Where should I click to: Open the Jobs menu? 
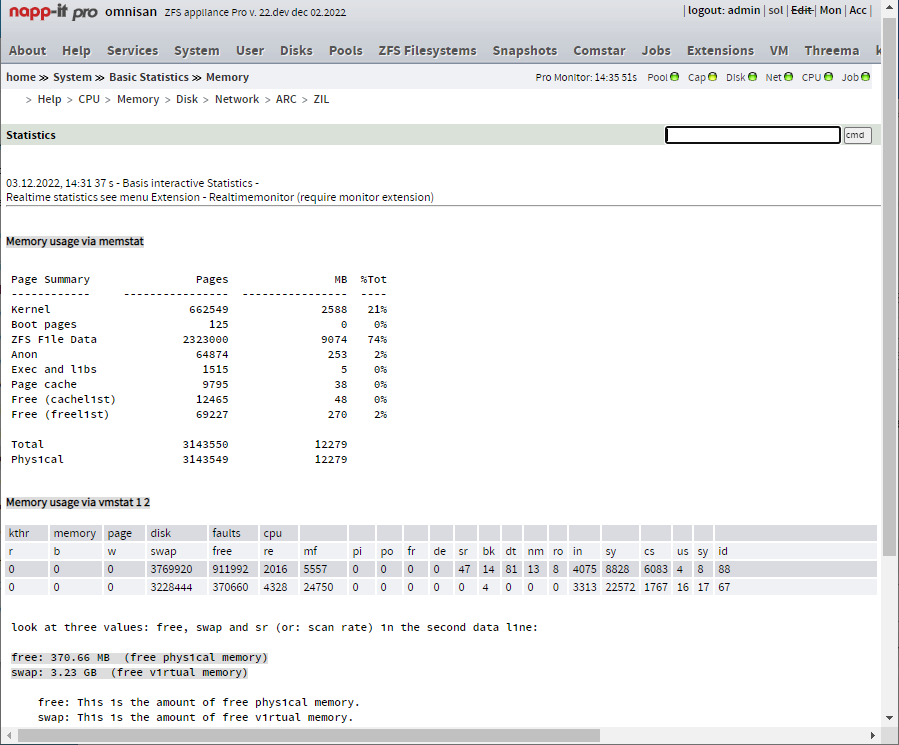tap(656, 50)
